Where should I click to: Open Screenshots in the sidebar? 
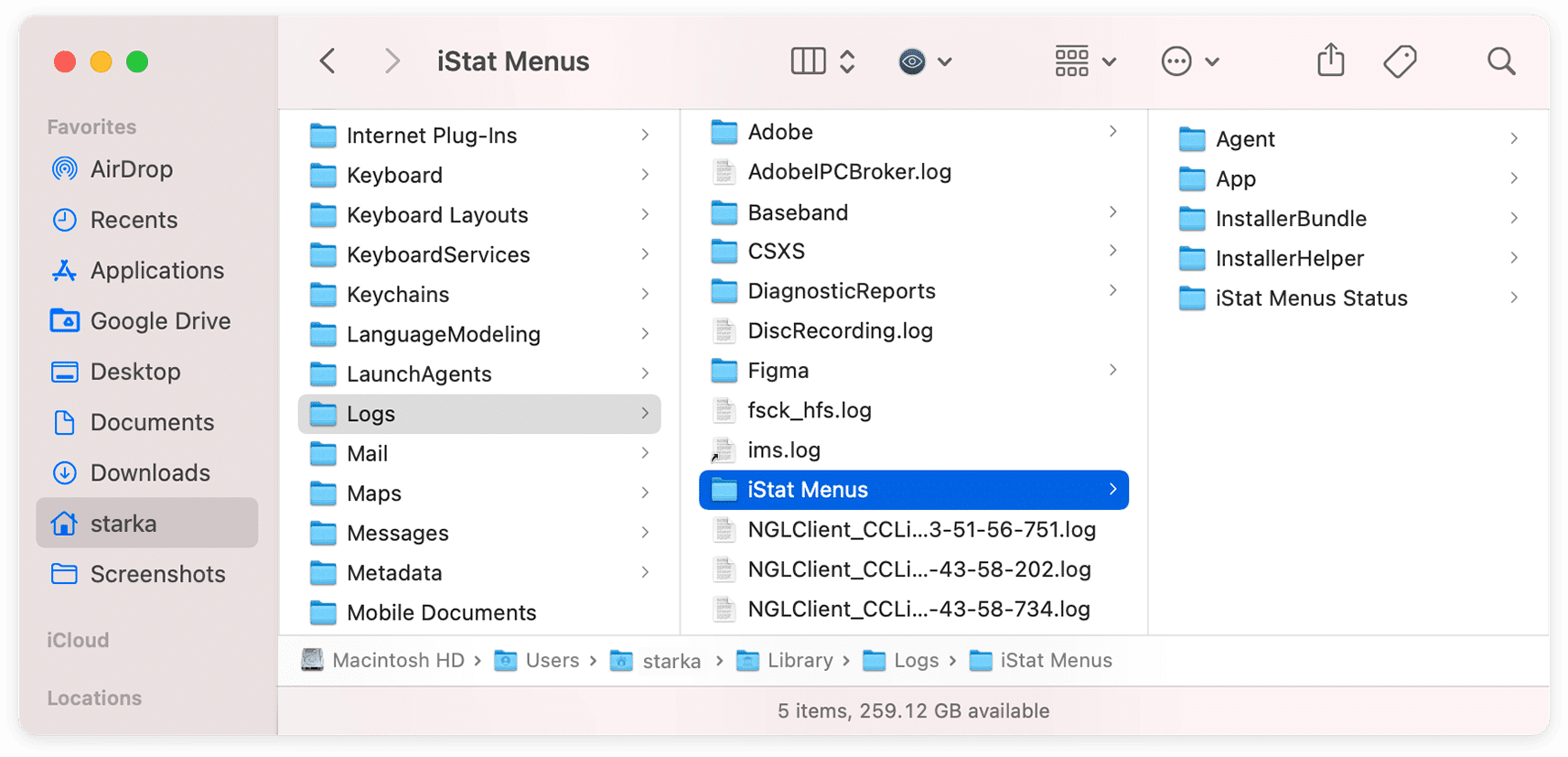[x=146, y=574]
